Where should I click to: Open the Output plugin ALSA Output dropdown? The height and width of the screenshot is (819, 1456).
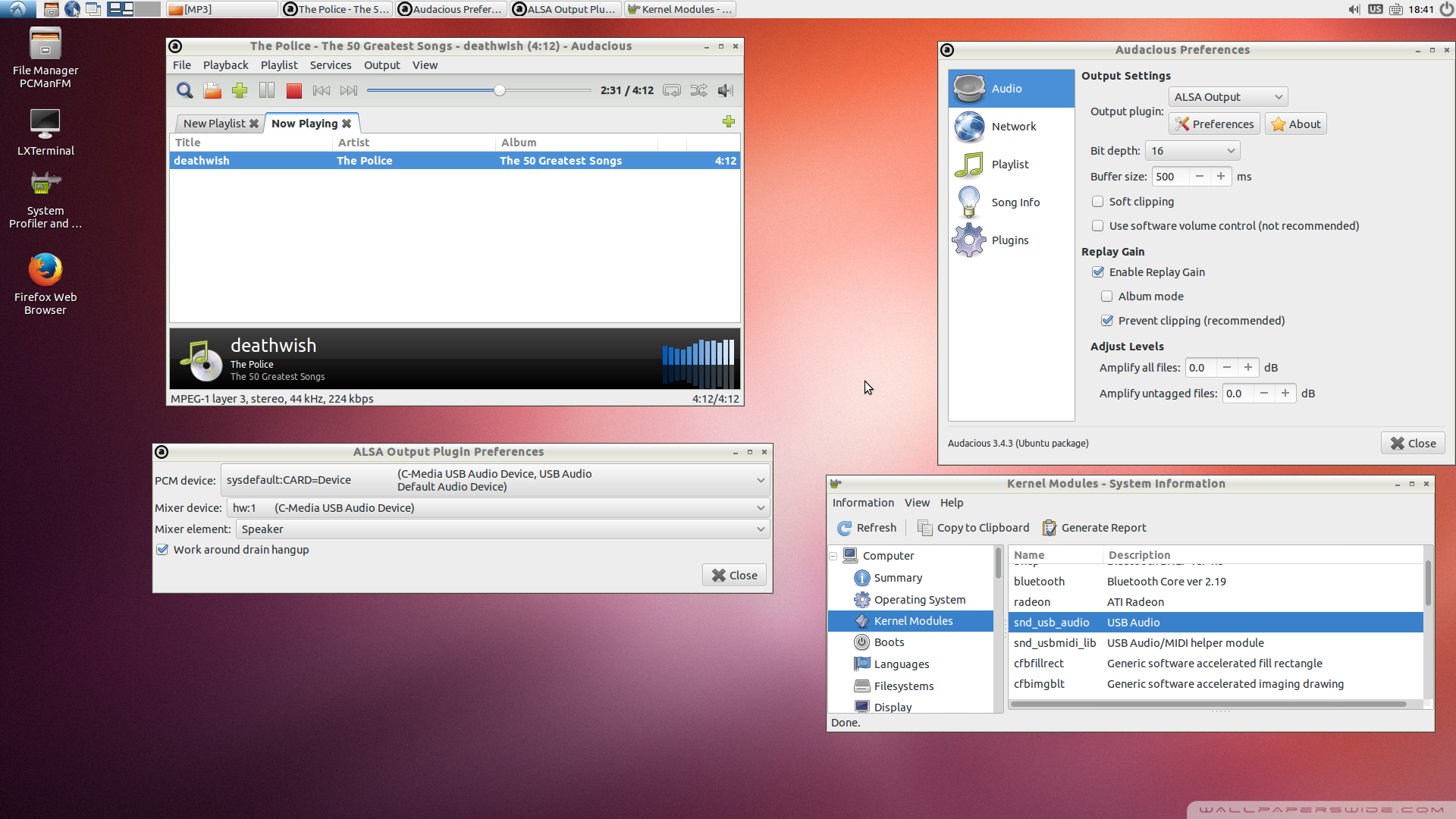[1227, 97]
